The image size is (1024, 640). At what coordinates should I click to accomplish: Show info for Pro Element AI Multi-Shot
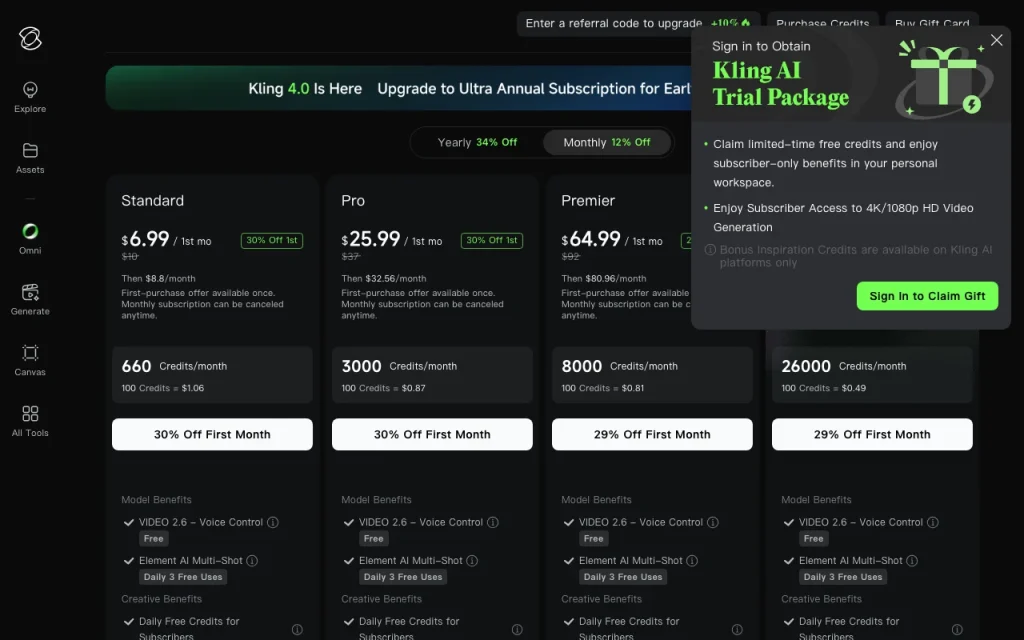tap(472, 561)
